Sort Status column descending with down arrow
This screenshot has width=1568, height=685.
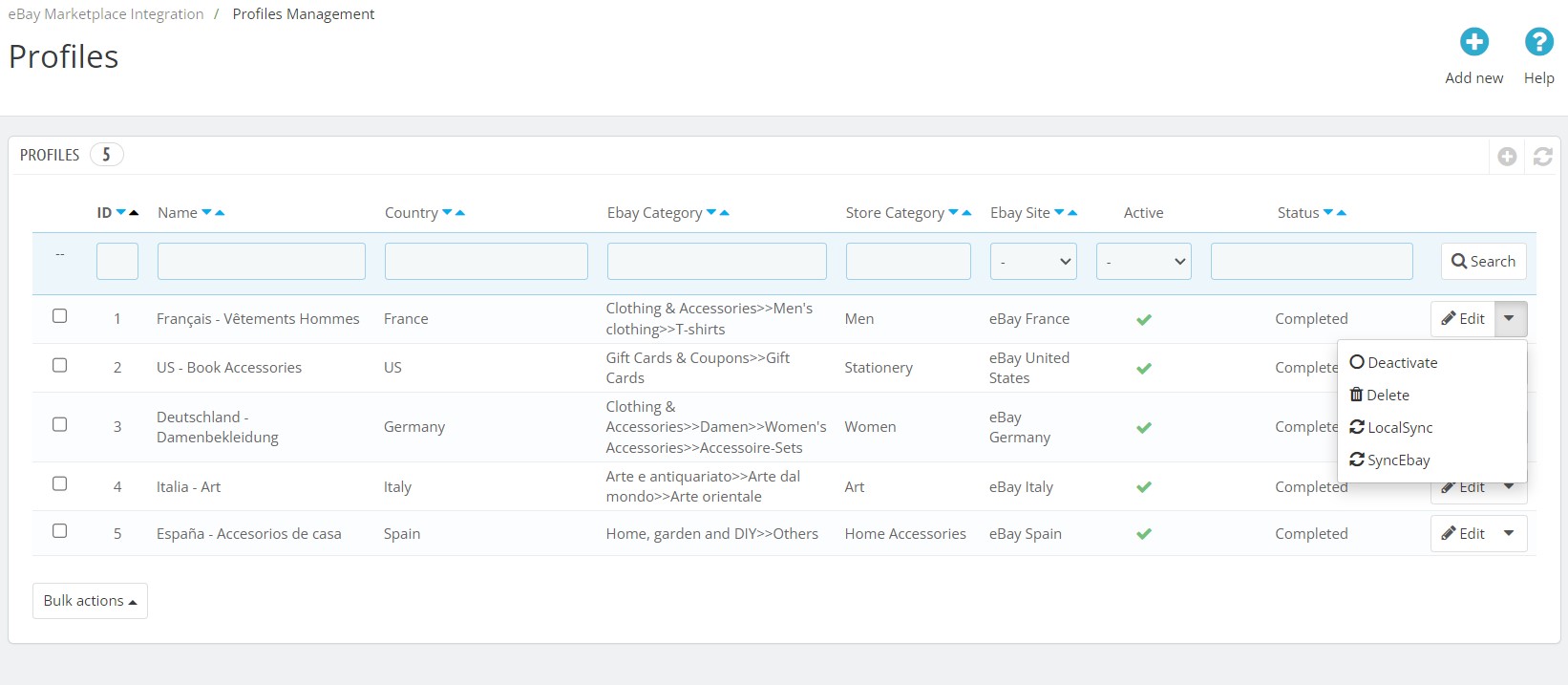[1328, 213]
